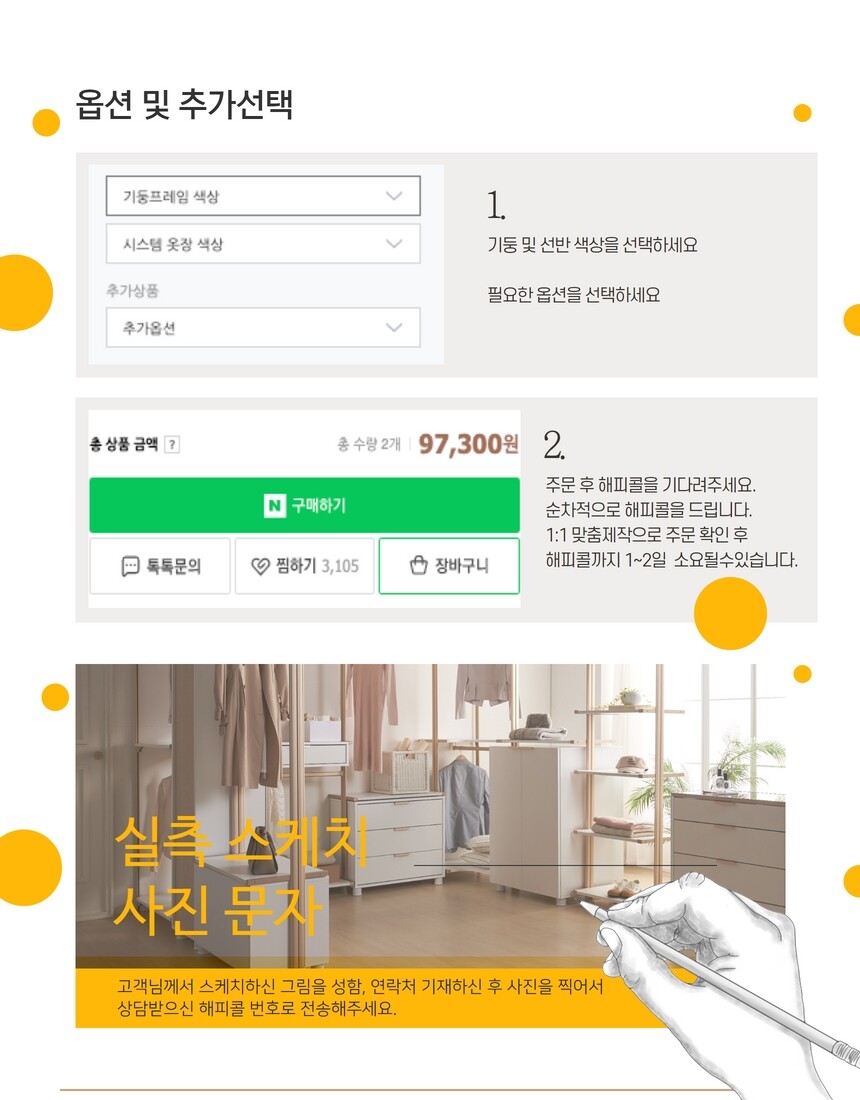The height and width of the screenshot is (1100, 860).
Task: Click the closet interior photo banner
Action: point(430,845)
